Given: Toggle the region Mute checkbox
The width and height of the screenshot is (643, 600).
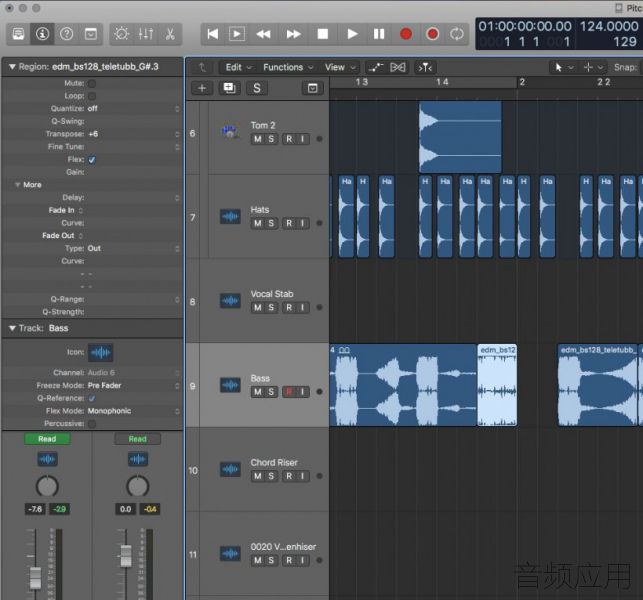Looking at the screenshot, I should click(x=92, y=83).
